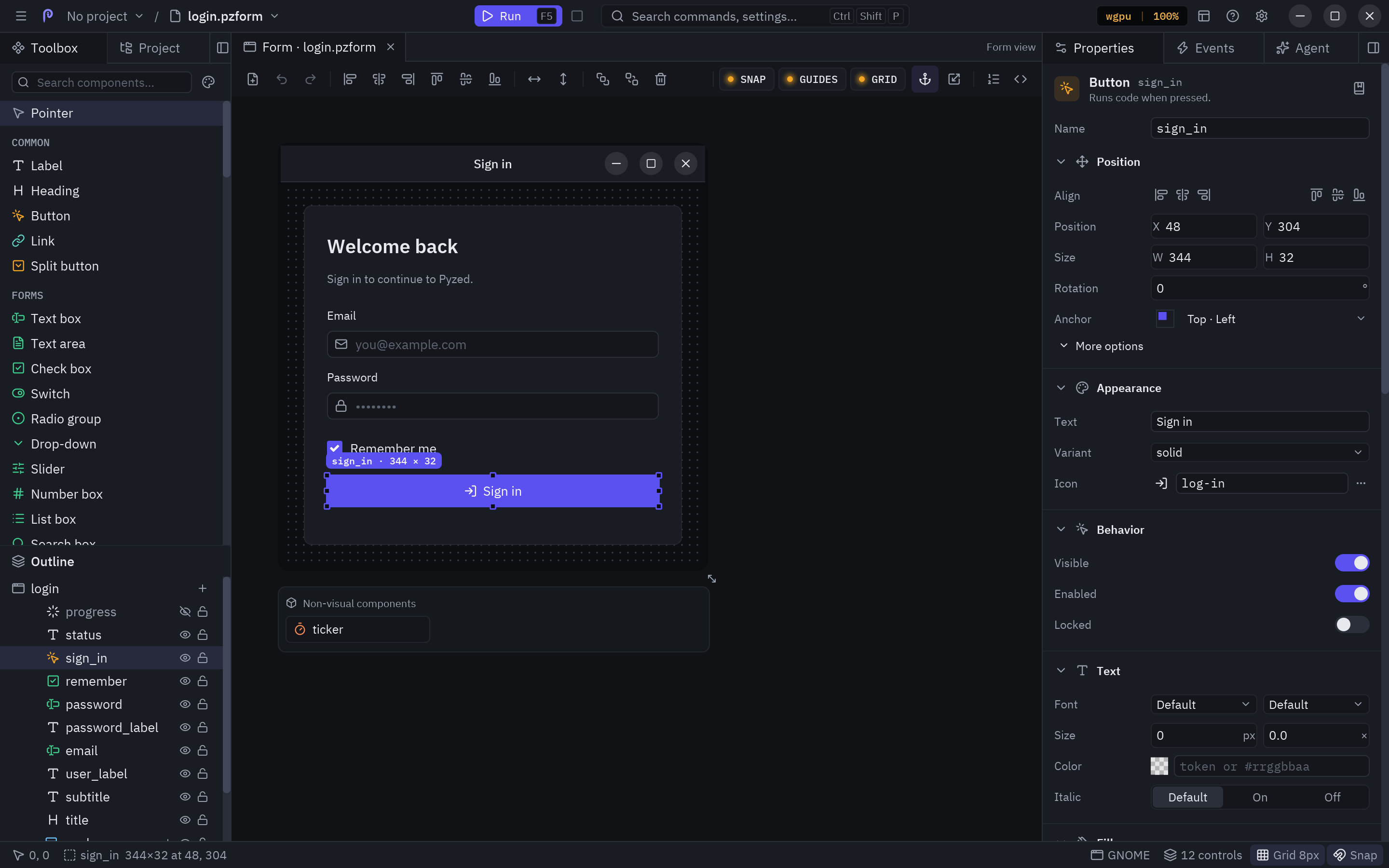Viewport: 1389px width, 868px height.
Task: Click align horizontal centers toolbar icon
Action: [x=379, y=79]
